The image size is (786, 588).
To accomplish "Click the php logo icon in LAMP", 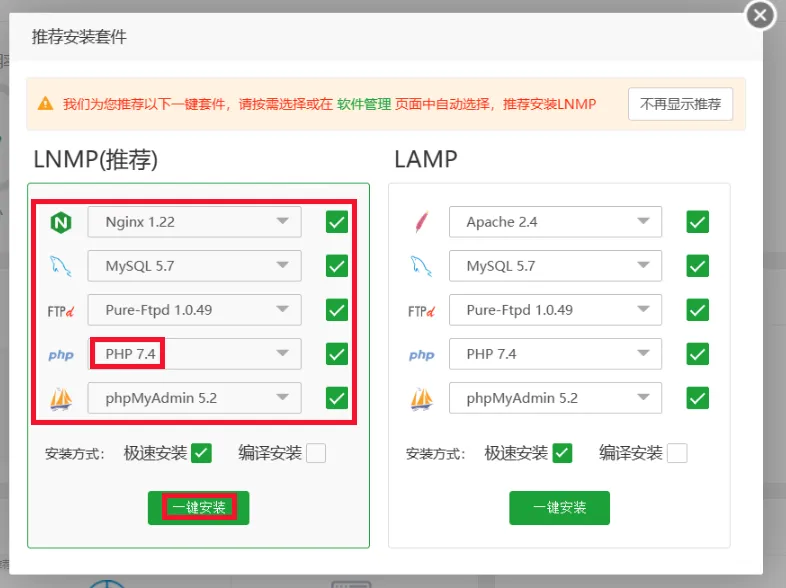I will point(421,355).
